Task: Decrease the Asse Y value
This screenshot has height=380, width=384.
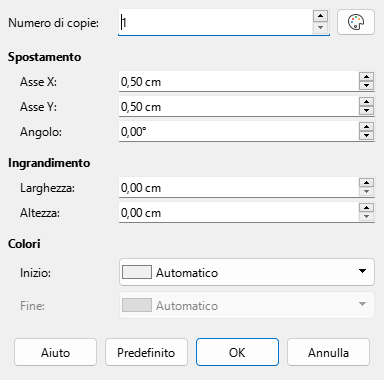Action: pos(366,111)
